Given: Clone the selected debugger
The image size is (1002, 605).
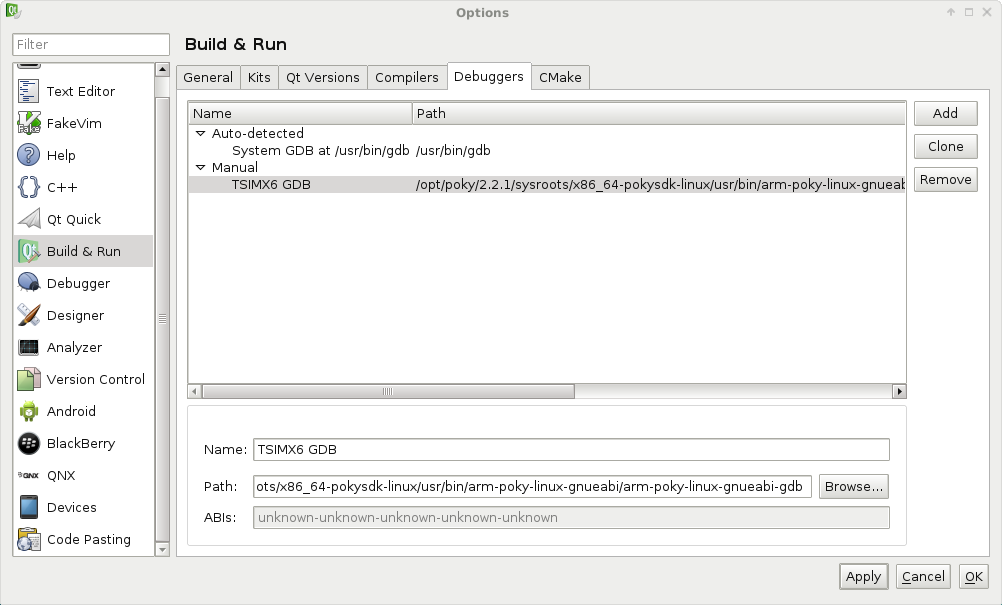Looking at the screenshot, I should 945,146.
